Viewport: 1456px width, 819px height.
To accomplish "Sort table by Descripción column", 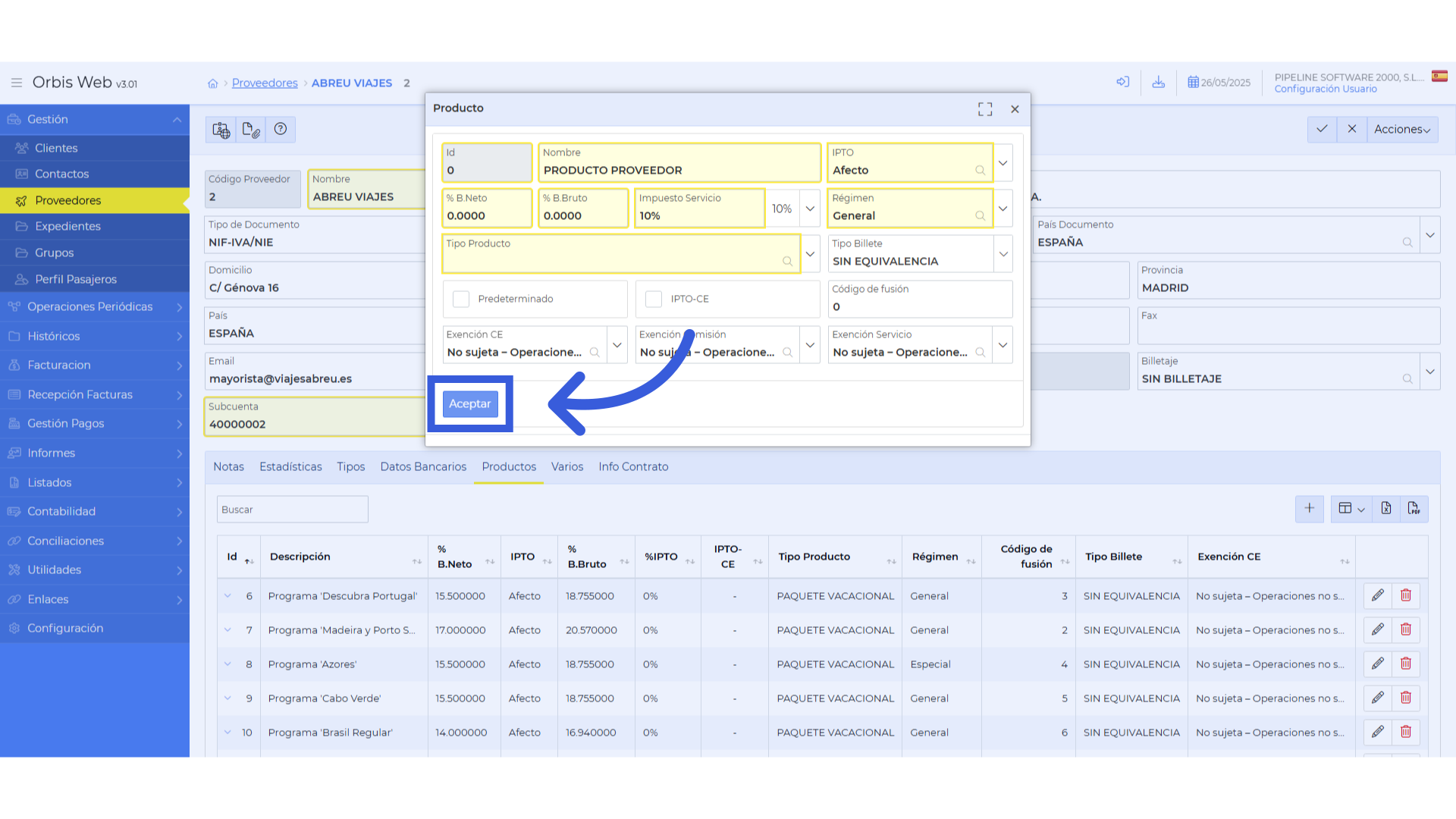I will (345, 557).
